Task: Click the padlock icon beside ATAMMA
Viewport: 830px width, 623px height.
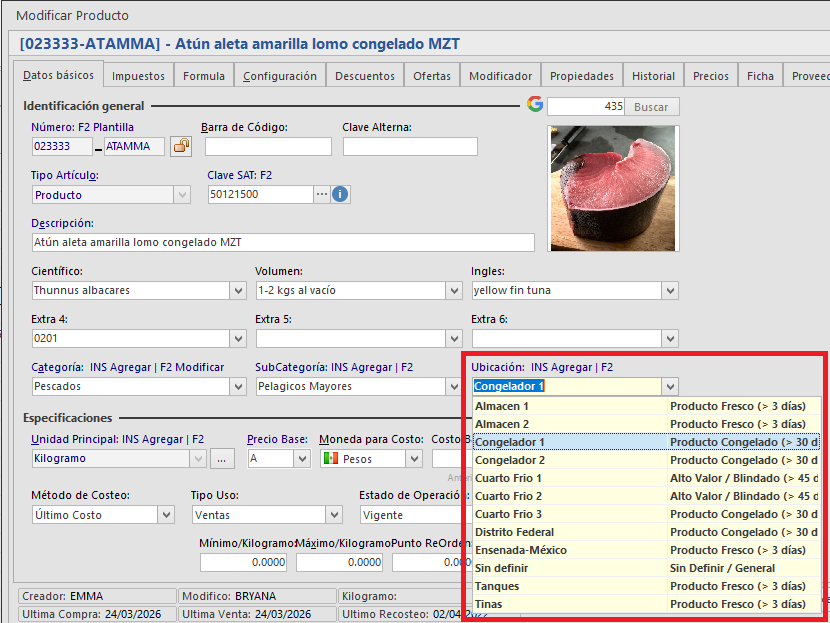Action: click(x=181, y=146)
